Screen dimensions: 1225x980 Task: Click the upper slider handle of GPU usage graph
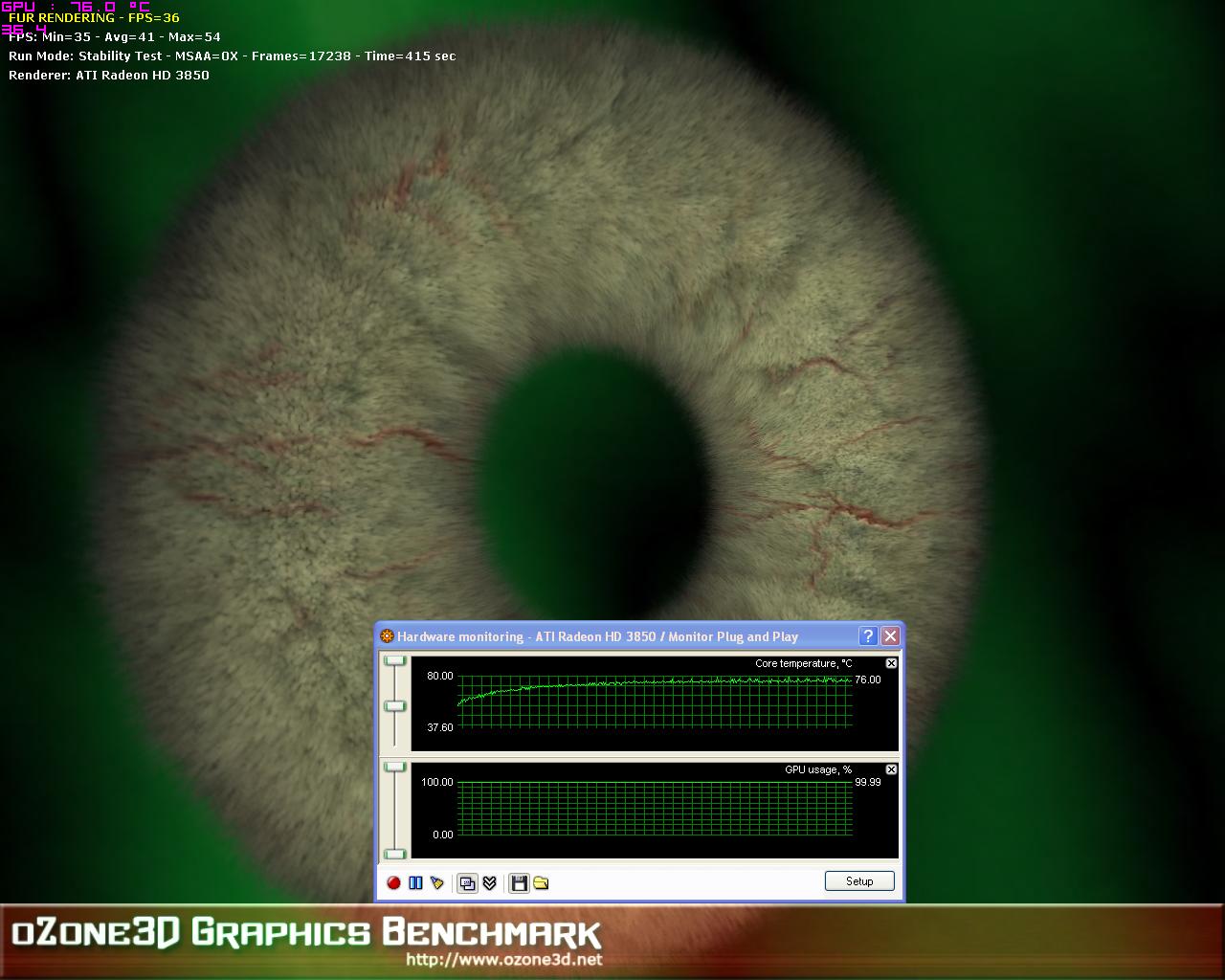coord(394,768)
